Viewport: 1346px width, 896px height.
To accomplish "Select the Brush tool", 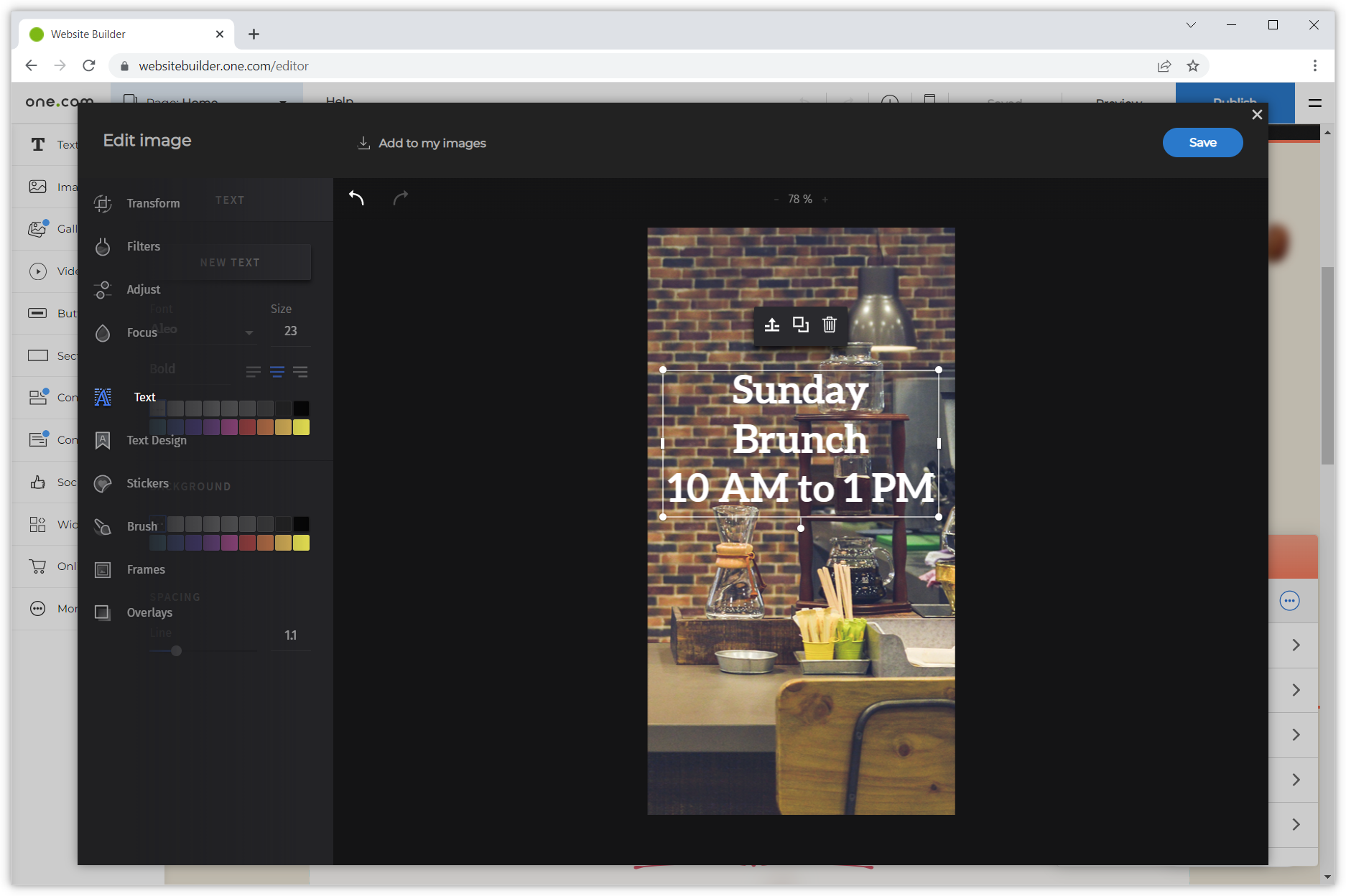I will (x=142, y=526).
